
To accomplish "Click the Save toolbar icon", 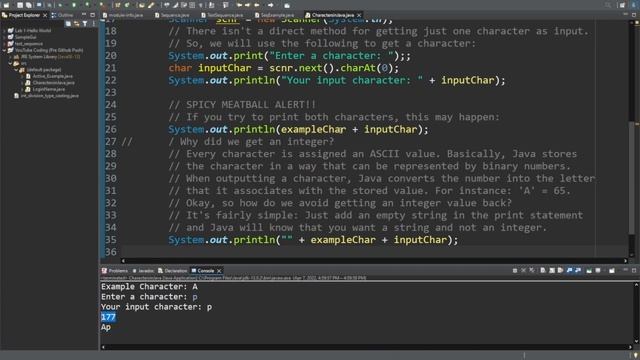I will point(20,5).
